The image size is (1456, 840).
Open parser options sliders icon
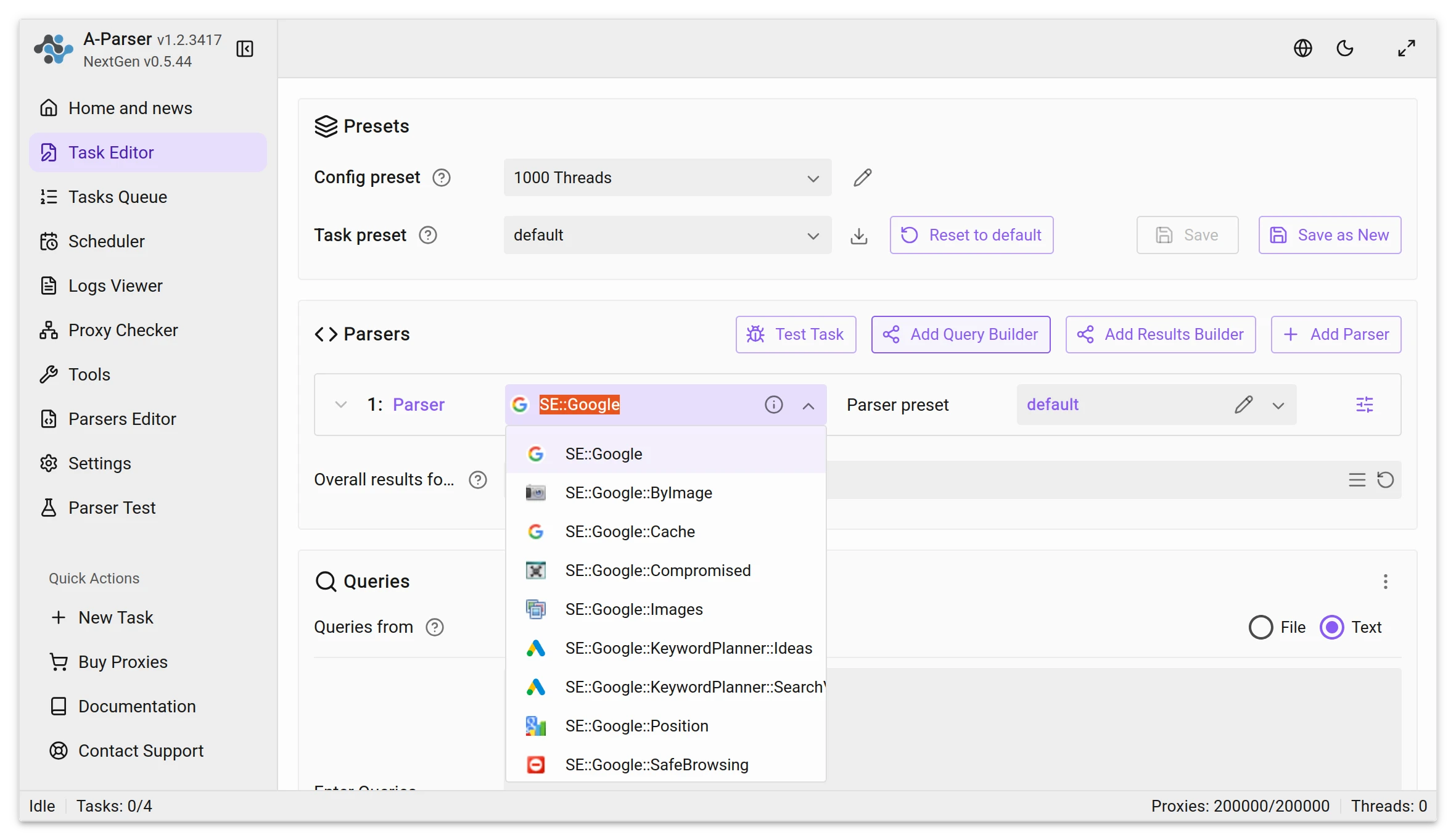[1365, 405]
